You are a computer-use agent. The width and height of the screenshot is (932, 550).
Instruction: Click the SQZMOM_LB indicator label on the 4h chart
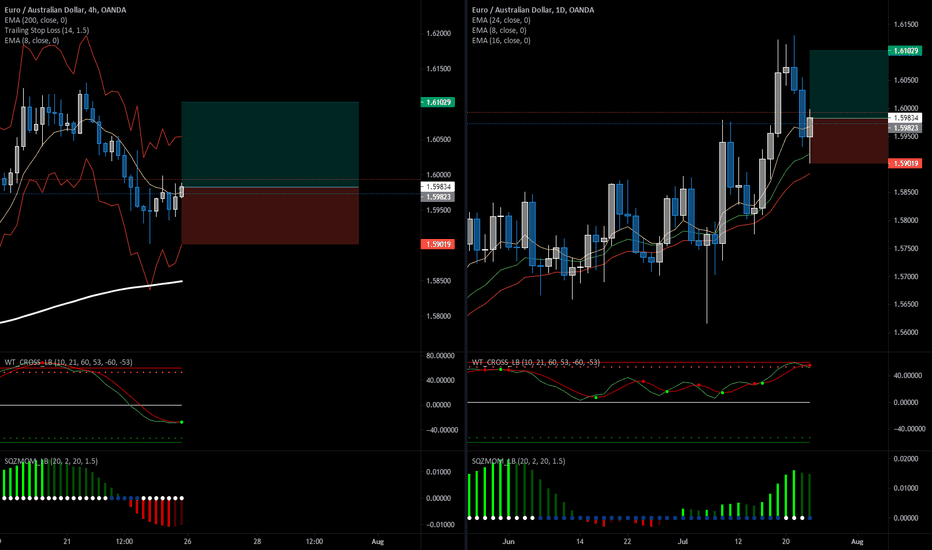pos(51,461)
